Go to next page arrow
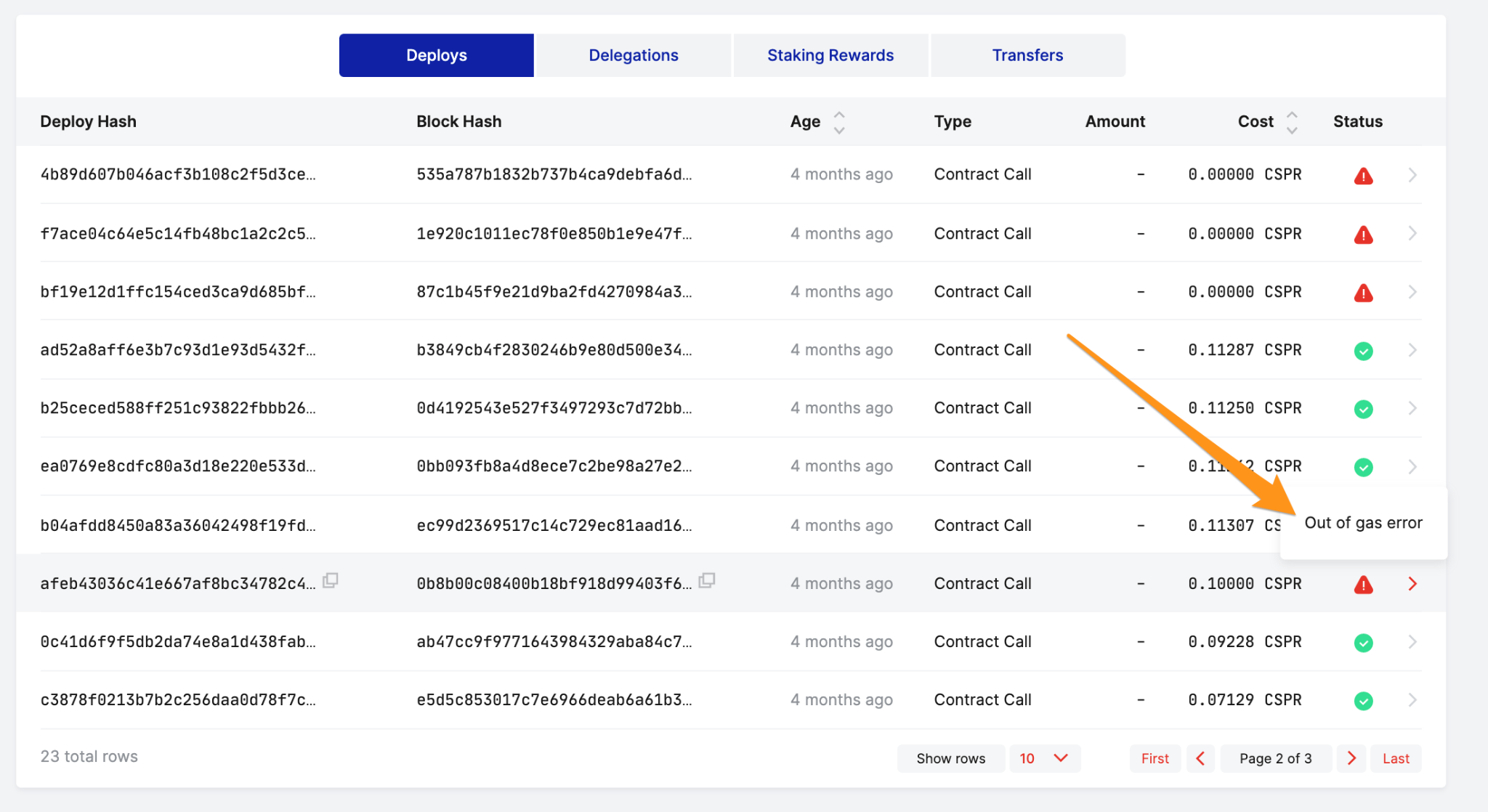This screenshot has height=812, width=1488. coord(1351,758)
